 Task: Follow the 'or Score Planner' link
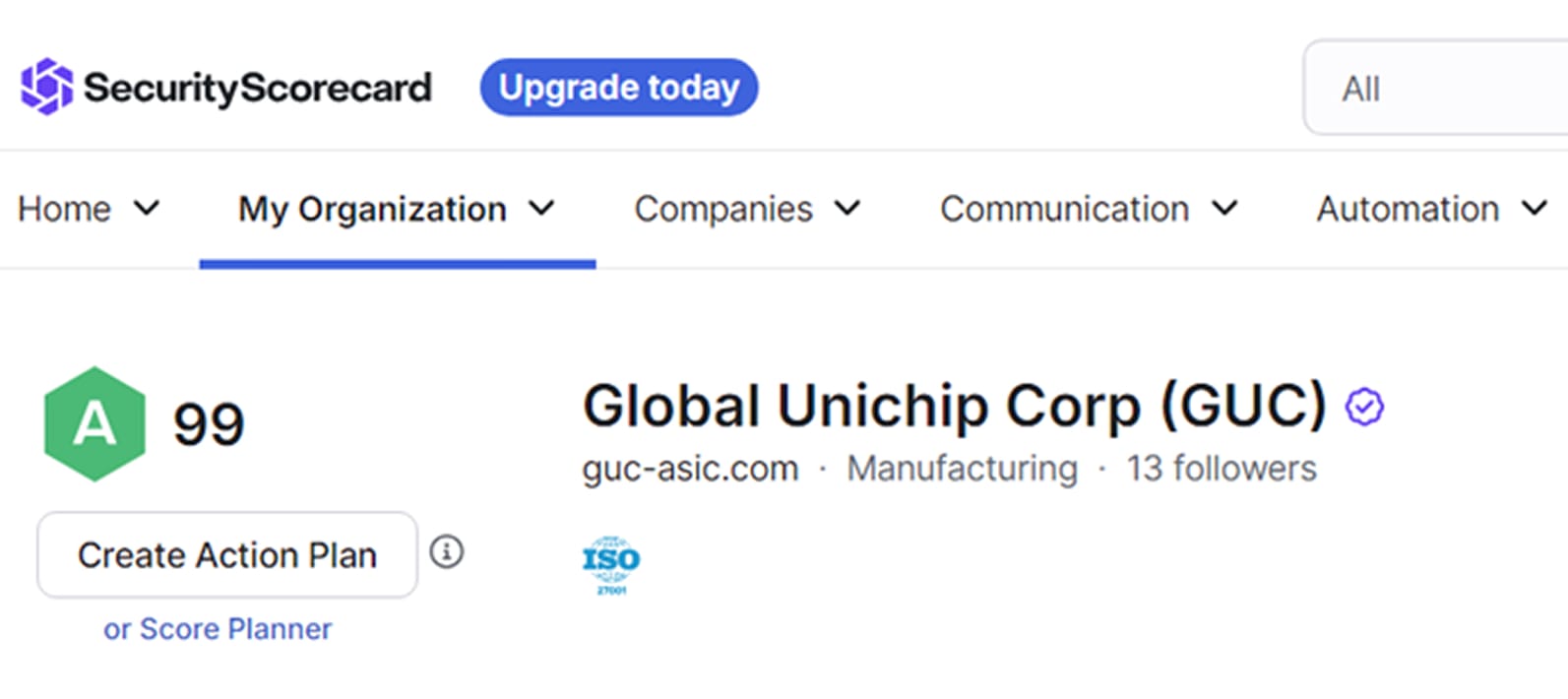[x=218, y=629]
